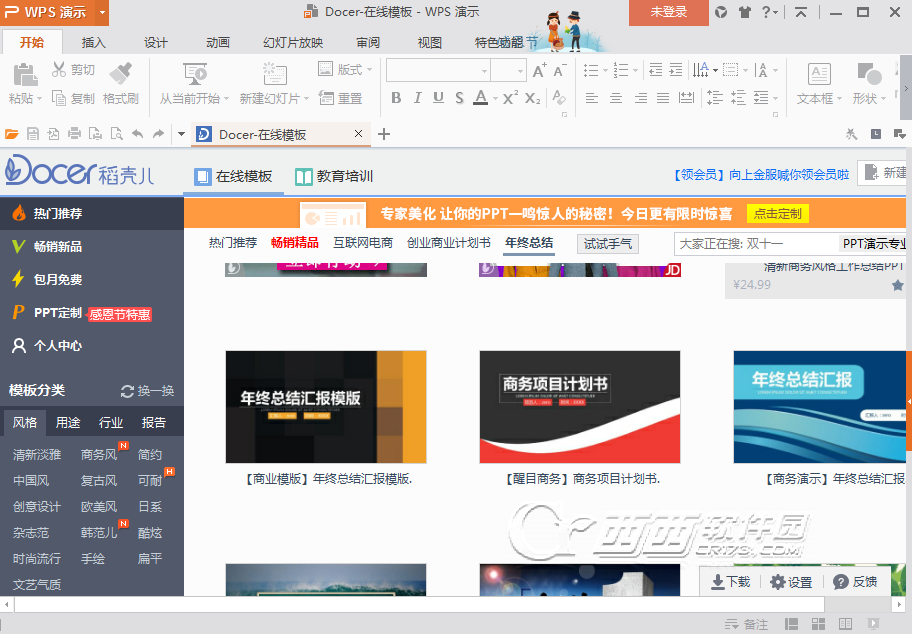Toggle slide sorter view in status bar
The width and height of the screenshot is (912, 634).
click(818, 624)
